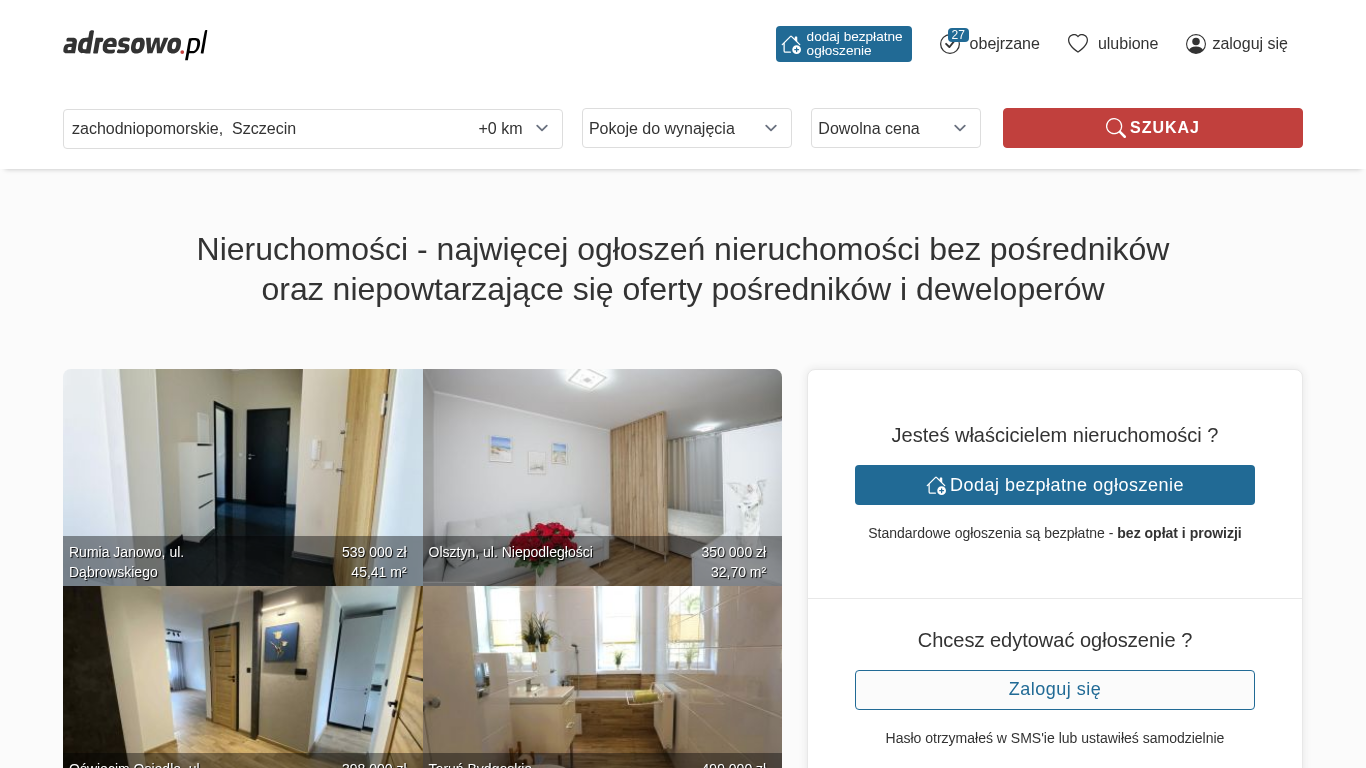This screenshot has height=768, width=1366.
Task: Click the magnifier icon on SZUKAJ button
Action: click(1115, 128)
